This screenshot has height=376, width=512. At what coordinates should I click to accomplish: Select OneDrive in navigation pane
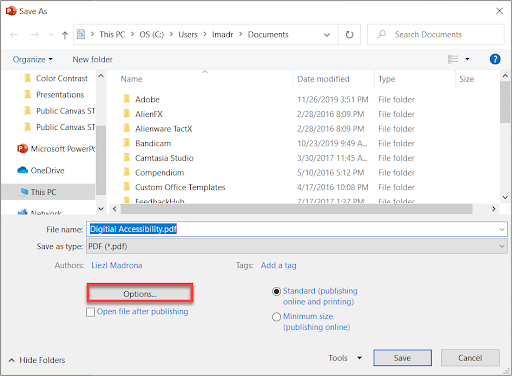41,170
